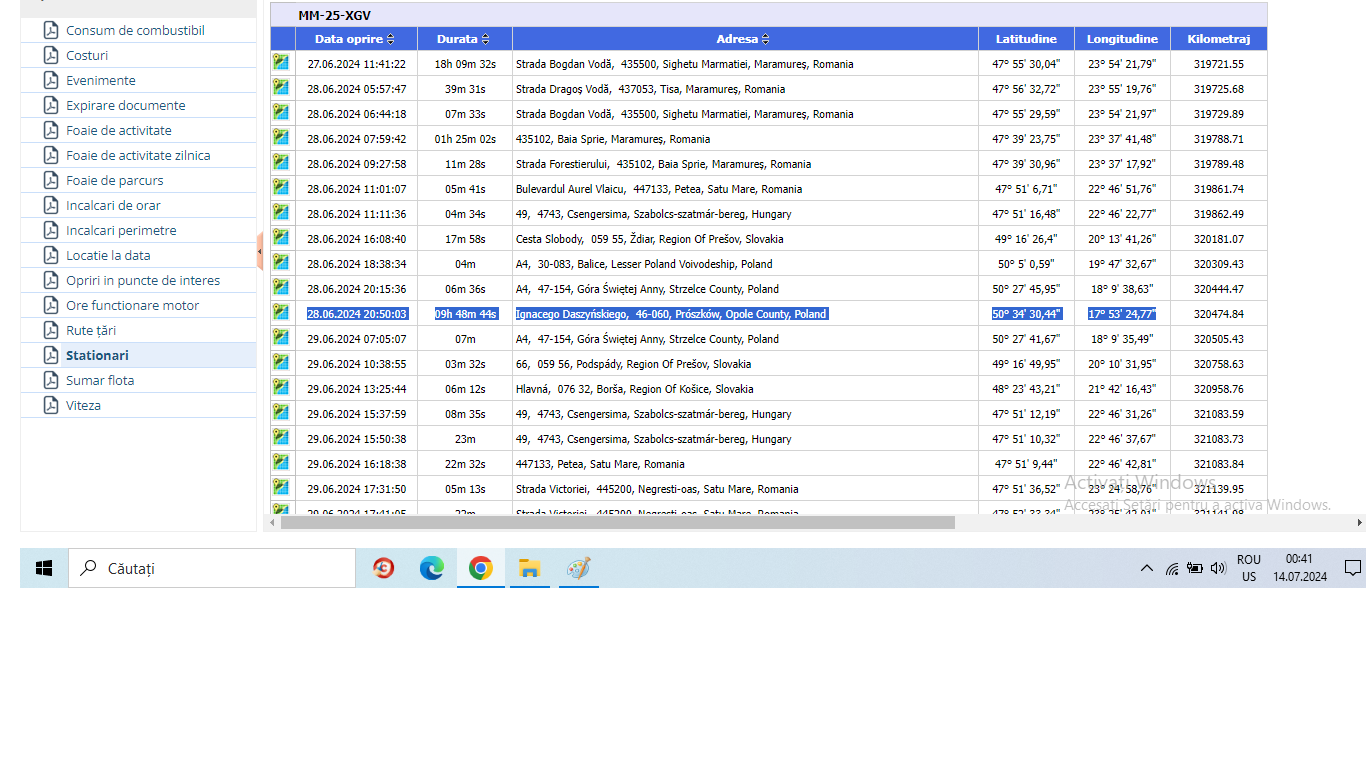The height and width of the screenshot is (768, 1366).
Task: Open File Explorer from the taskbar
Action: (x=529, y=568)
